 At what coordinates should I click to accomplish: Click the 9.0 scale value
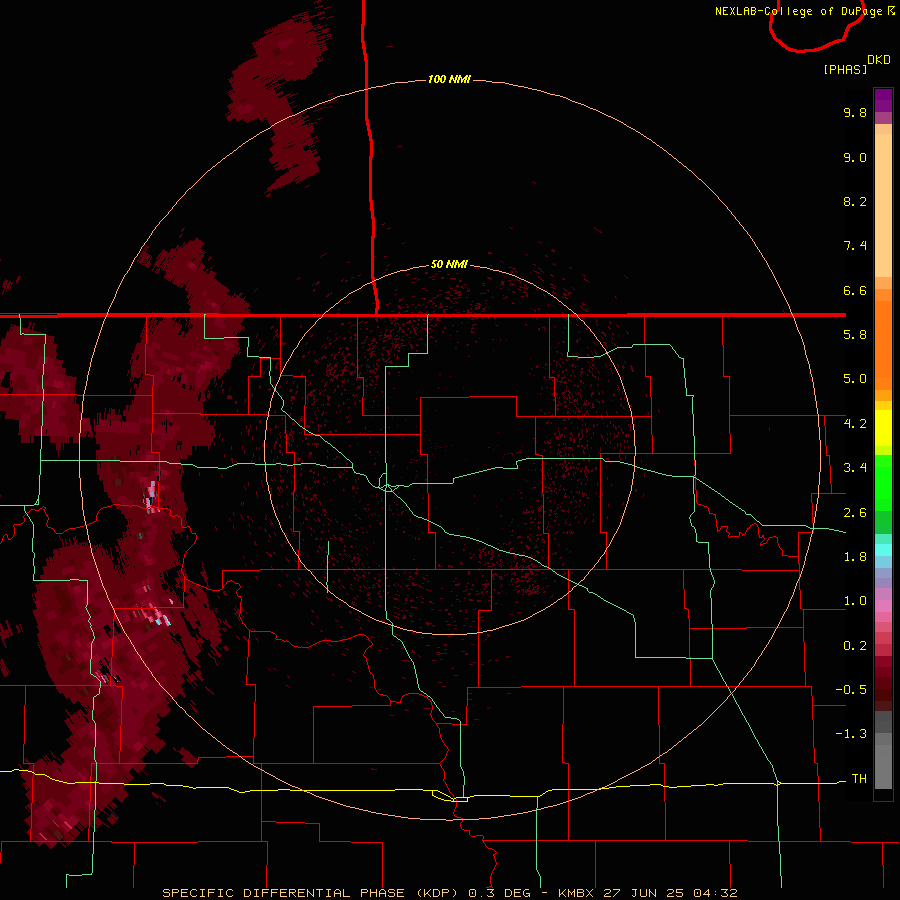coord(855,157)
